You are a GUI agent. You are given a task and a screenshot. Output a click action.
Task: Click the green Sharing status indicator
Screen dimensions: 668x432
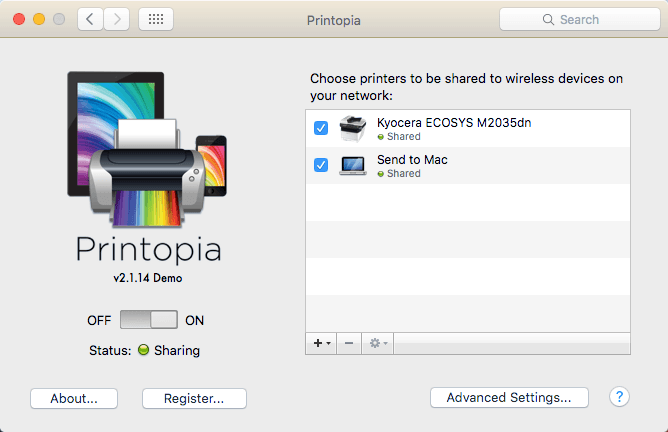pos(145,351)
